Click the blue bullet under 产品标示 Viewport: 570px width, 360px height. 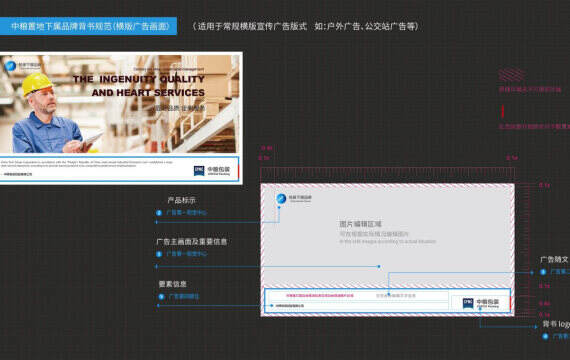pyautogui.click(x=159, y=213)
